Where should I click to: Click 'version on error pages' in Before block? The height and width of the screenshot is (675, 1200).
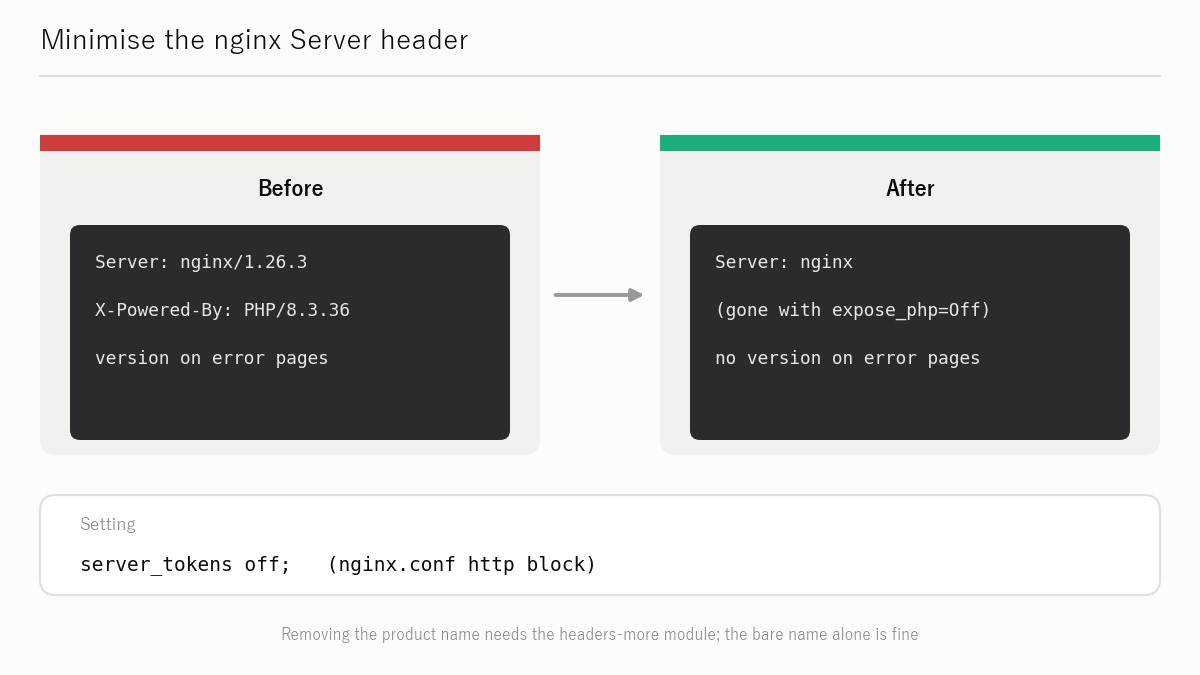212,358
